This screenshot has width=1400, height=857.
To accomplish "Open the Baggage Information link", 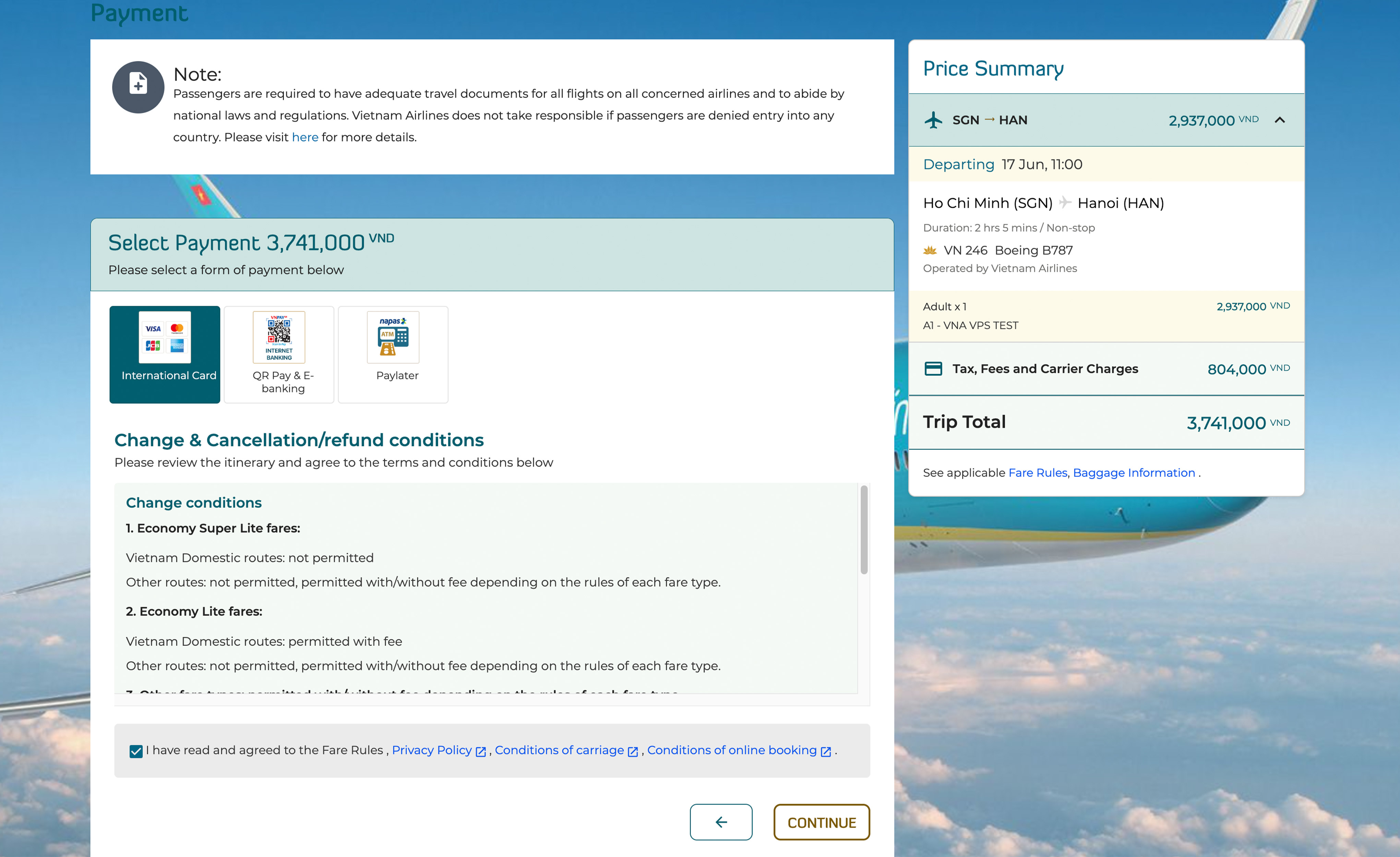I will tap(1134, 472).
